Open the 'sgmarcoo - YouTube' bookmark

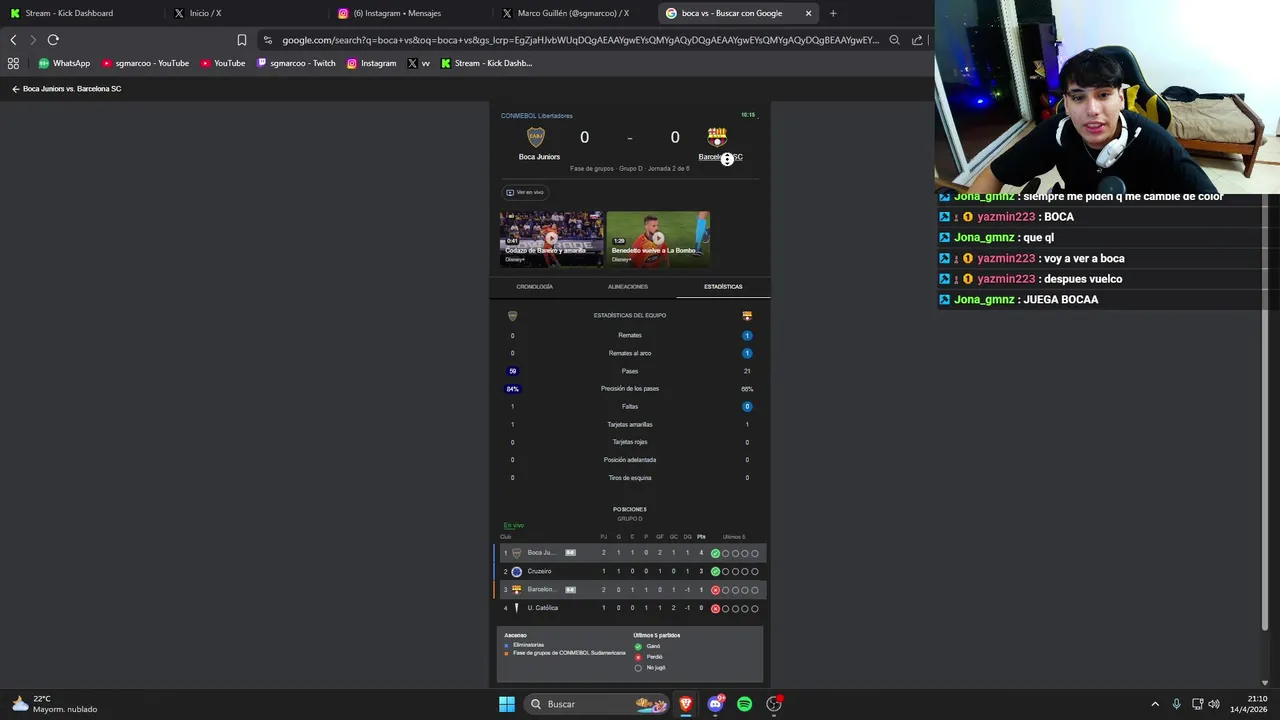click(144, 63)
